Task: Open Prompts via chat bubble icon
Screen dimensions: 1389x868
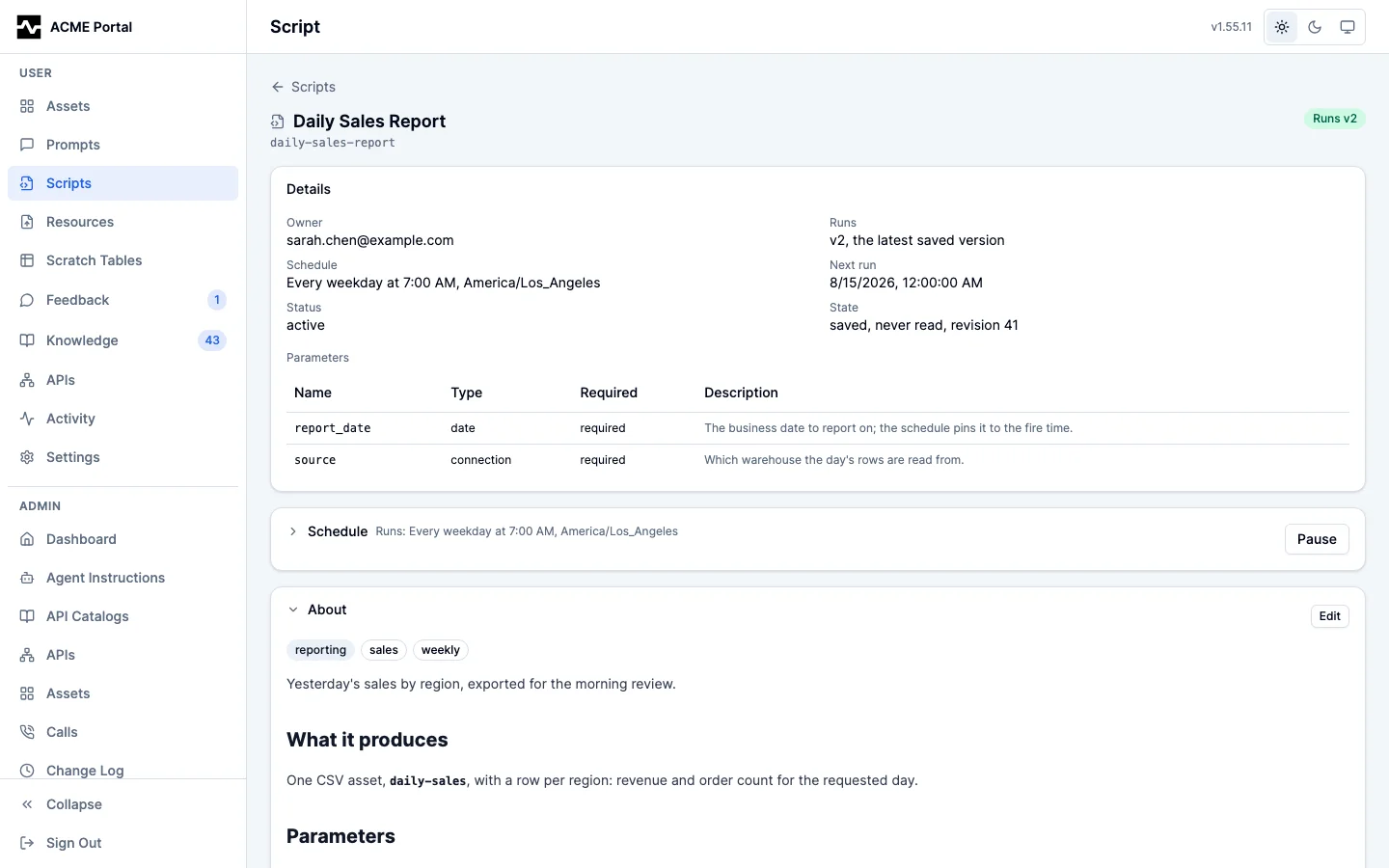Action: pos(27,145)
